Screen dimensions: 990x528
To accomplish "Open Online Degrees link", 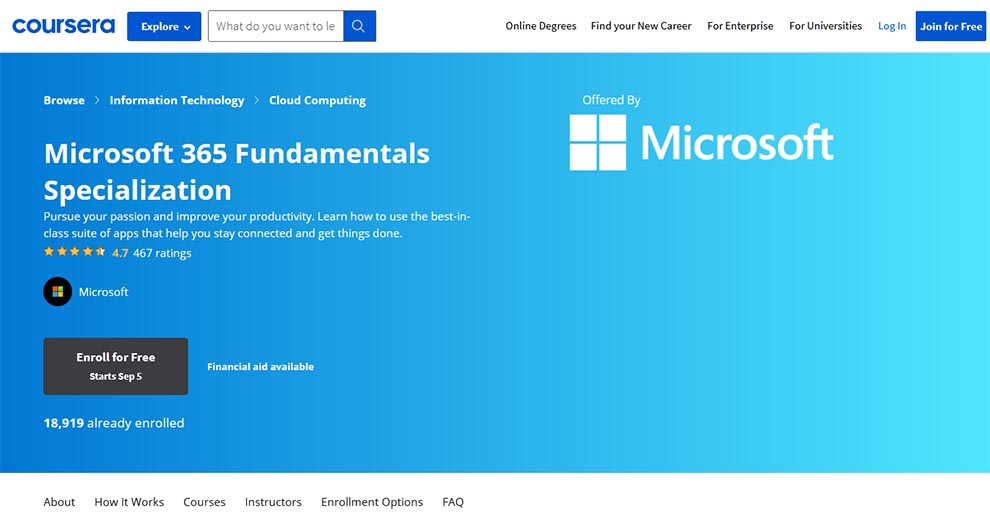I will click(x=540, y=26).
